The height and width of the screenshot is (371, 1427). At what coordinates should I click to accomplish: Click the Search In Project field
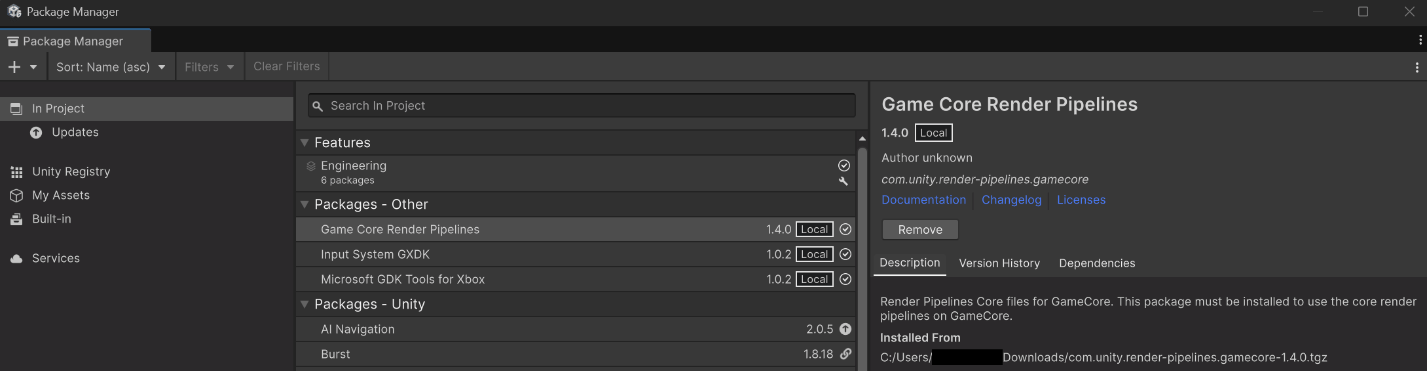[581, 105]
